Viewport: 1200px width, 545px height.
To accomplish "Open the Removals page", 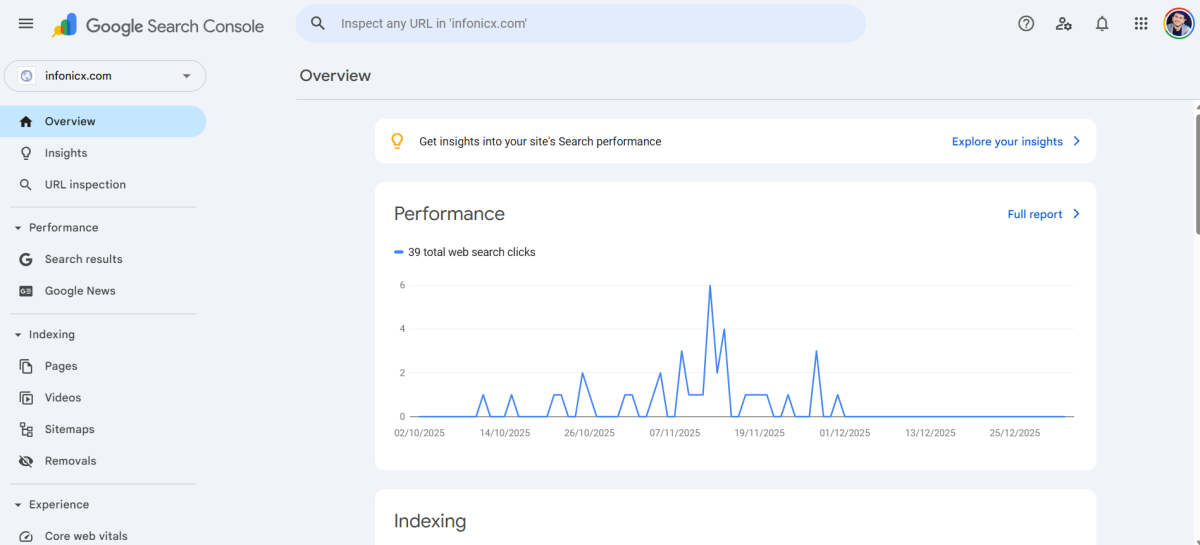I will [x=70, y=461].
